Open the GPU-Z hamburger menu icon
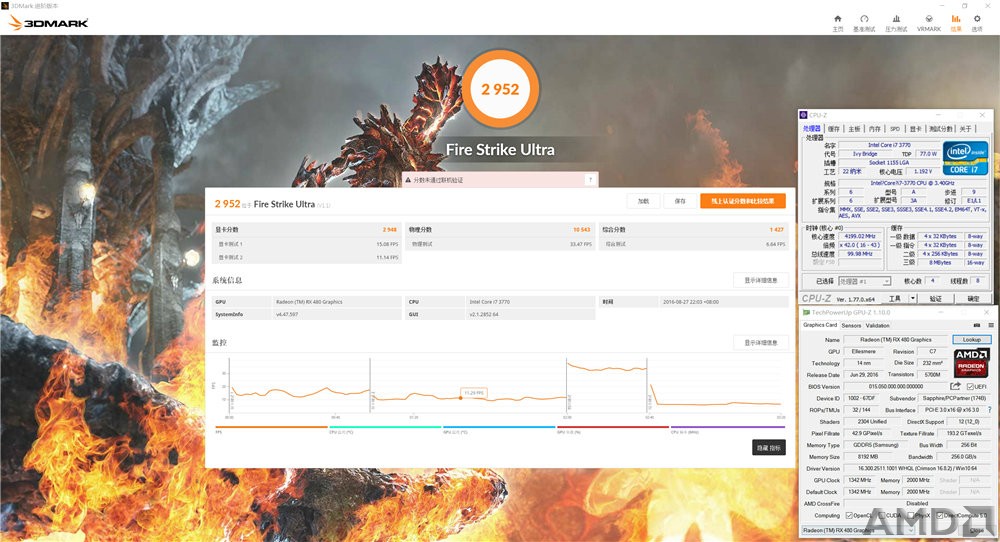Viewport: 1000px width, 542px height. (990, 325)
